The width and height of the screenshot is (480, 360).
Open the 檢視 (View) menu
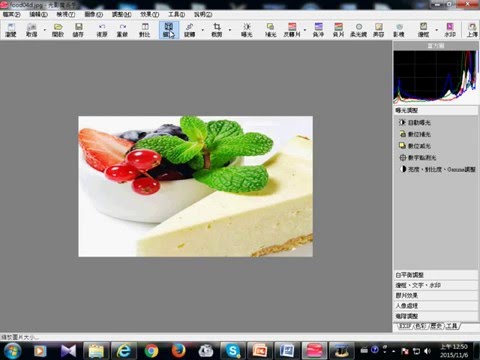point(66,15)
